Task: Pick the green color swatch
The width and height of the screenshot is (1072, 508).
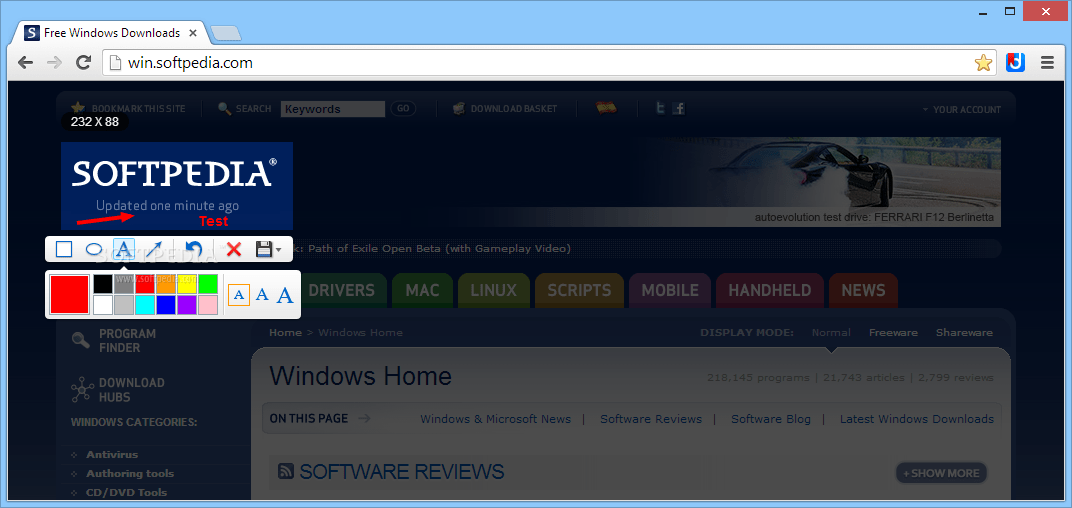Action: (x=208, y=284)
